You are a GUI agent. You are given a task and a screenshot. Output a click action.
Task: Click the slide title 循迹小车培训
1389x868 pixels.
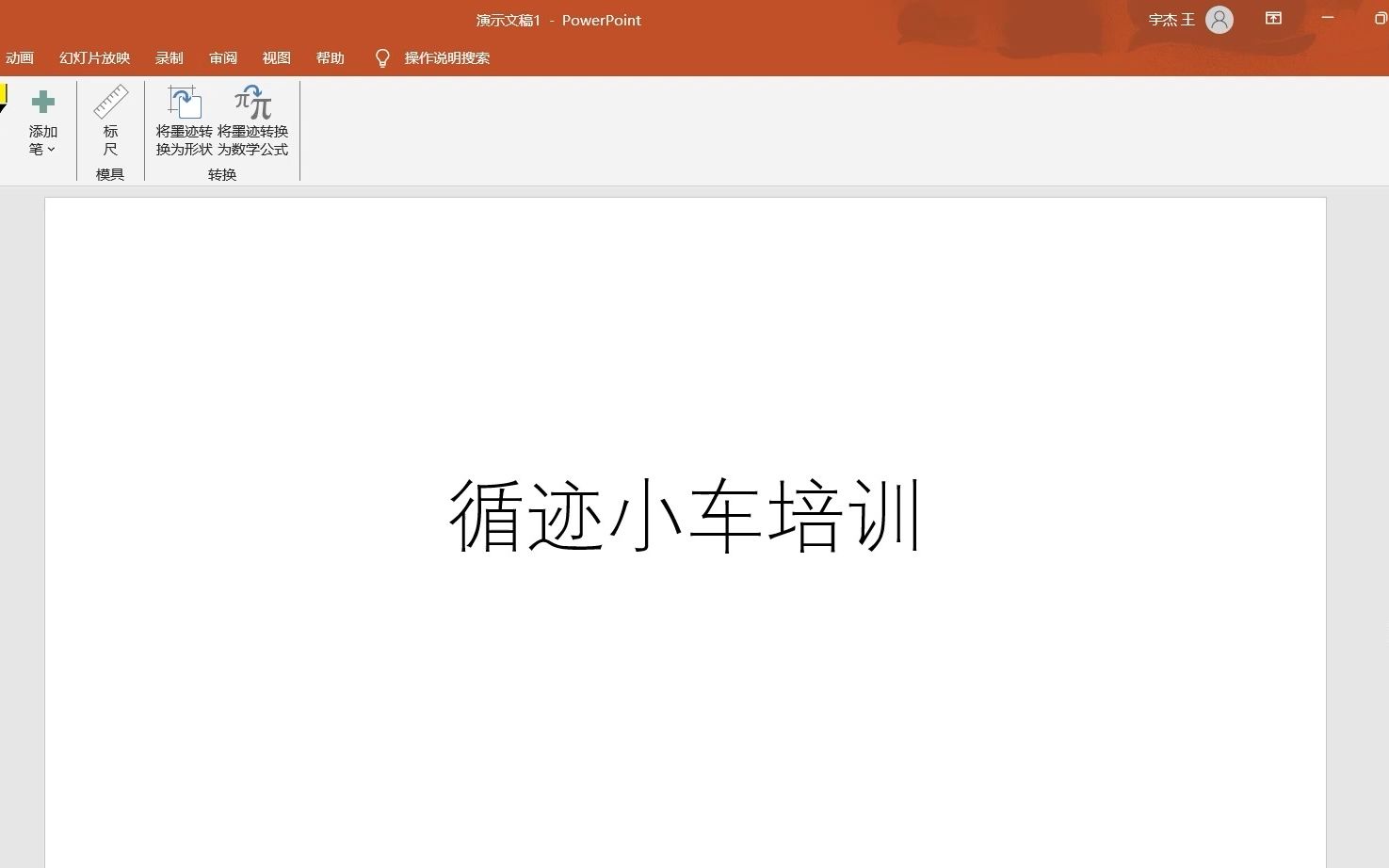[685, 515]
